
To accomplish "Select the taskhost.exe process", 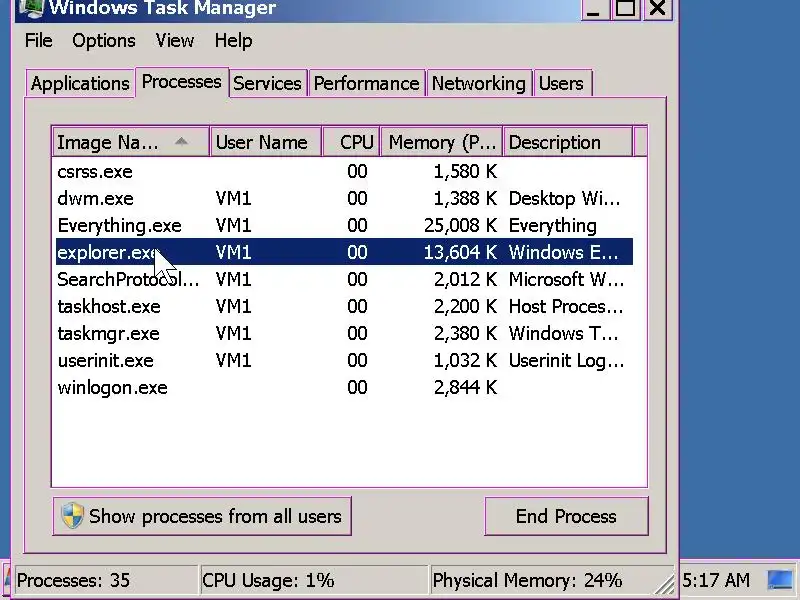I will (x=344, y=306).
